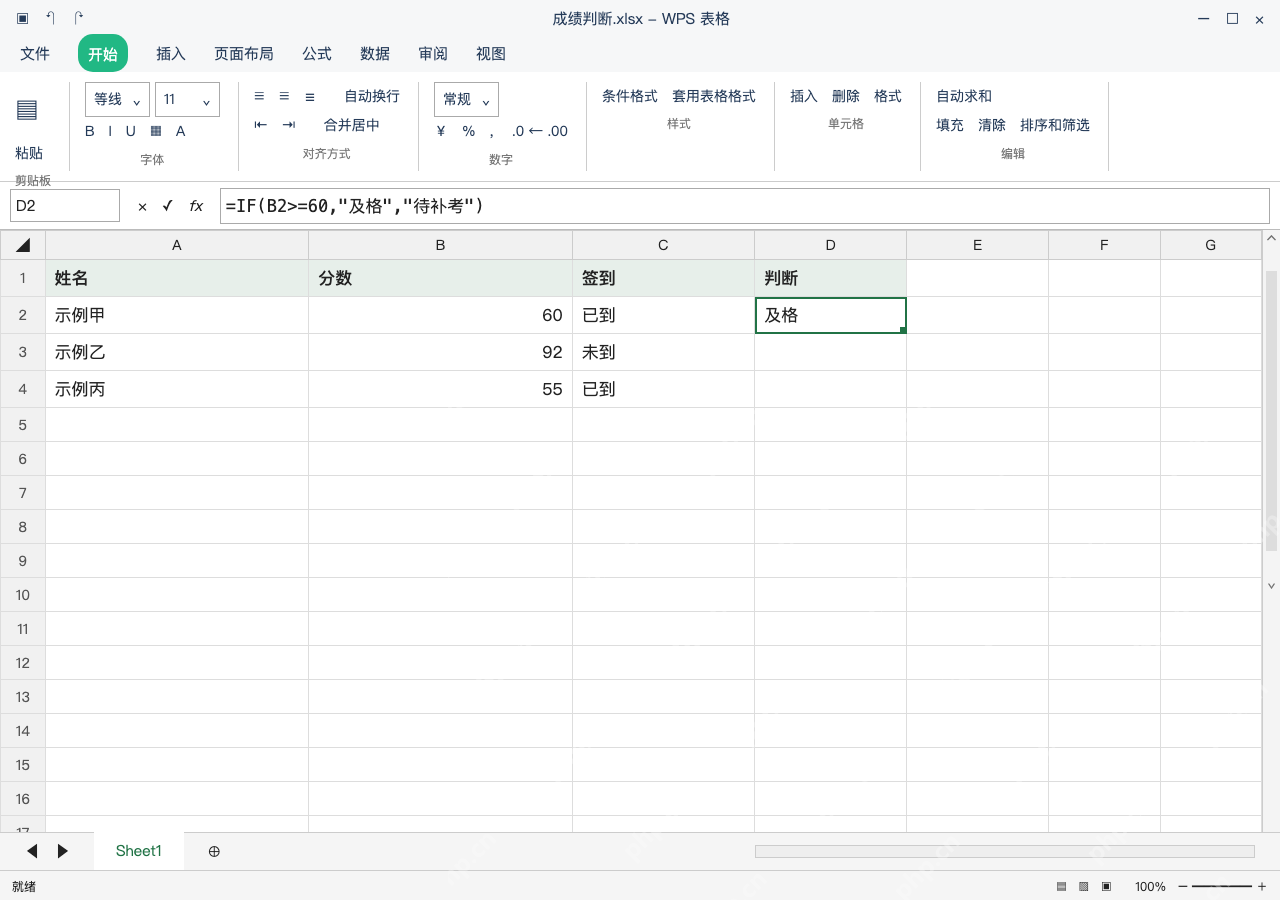Switch to the 公式 ribbon tab
Image resolution: width=1280 pixels, height=900 pixels.
point(317,53)
